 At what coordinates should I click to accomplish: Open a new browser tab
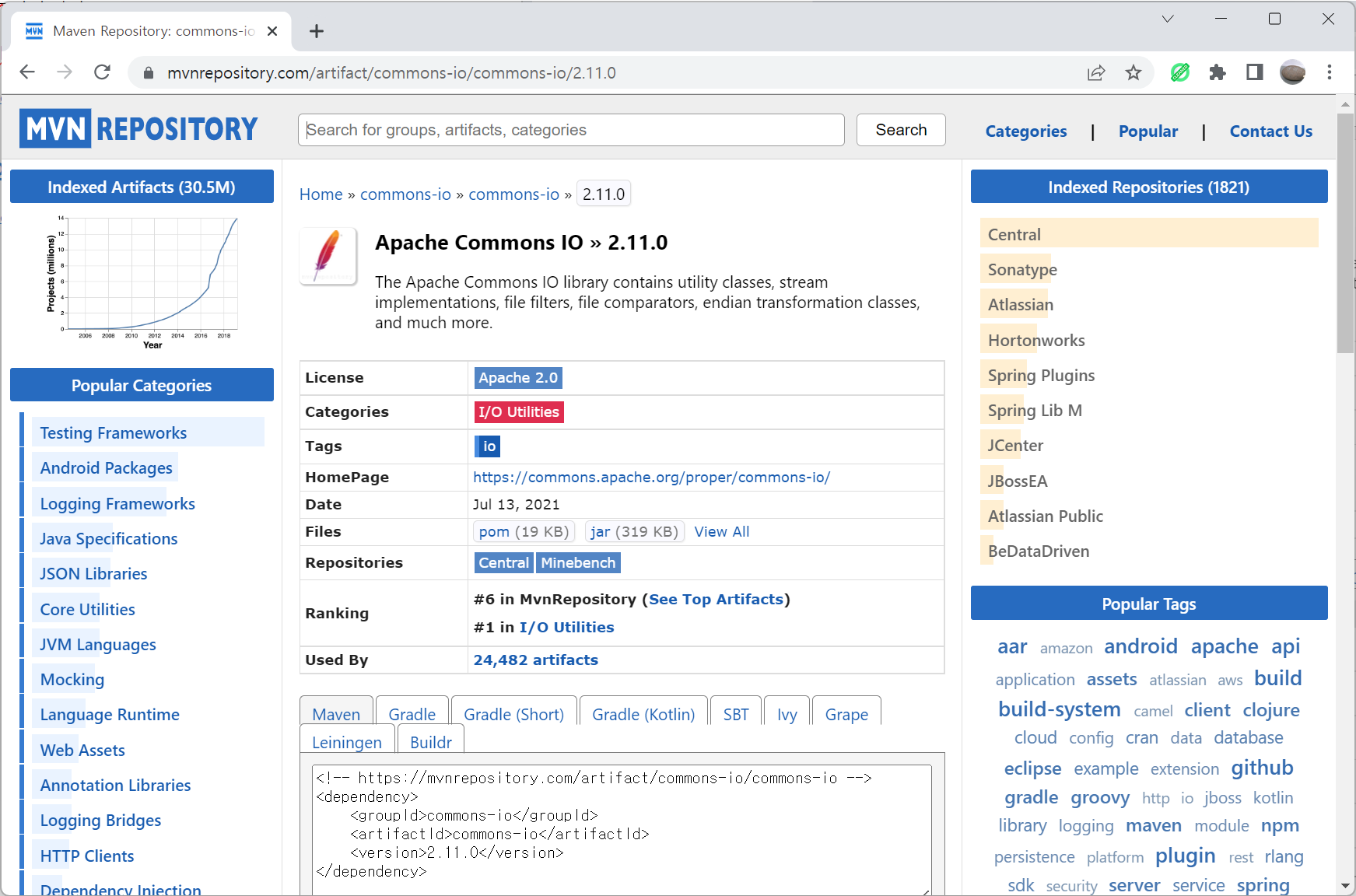coord(316,31)
